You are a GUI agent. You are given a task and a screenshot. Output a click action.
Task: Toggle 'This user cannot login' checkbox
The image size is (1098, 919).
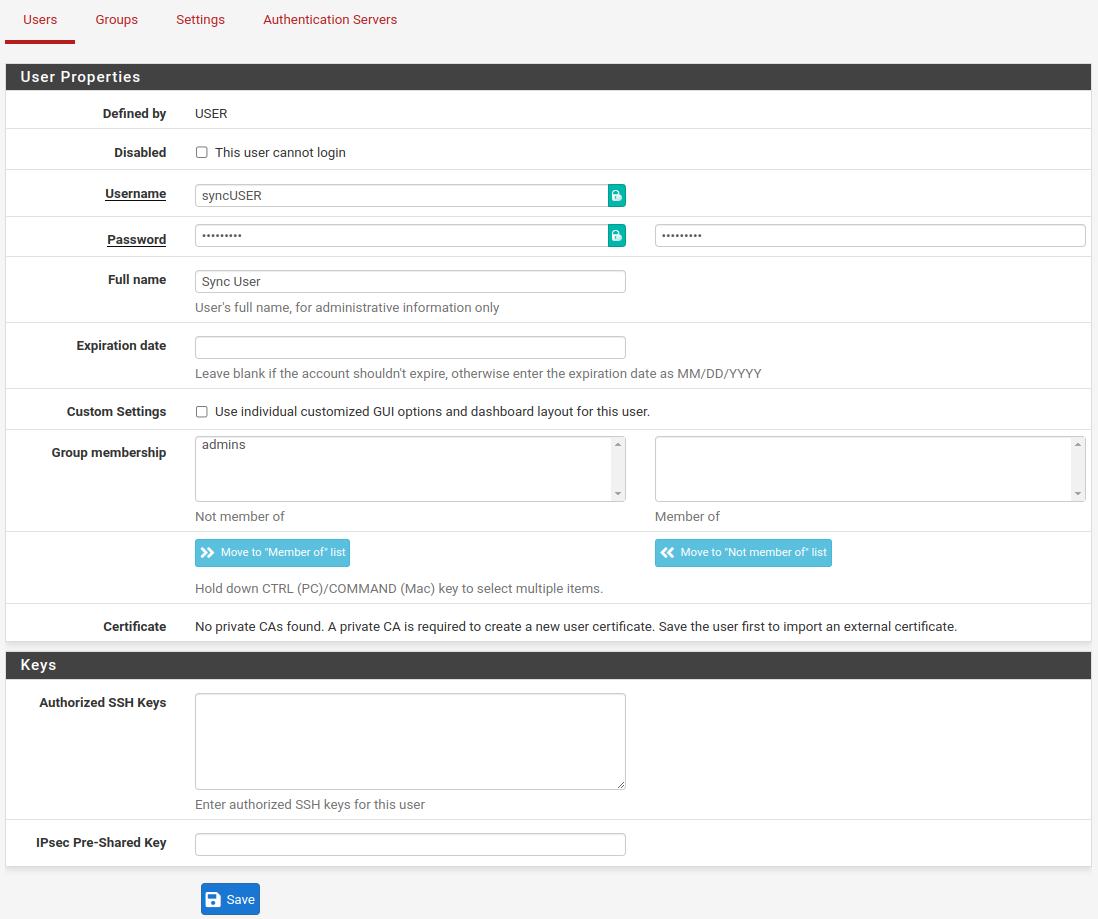[202, 153]
